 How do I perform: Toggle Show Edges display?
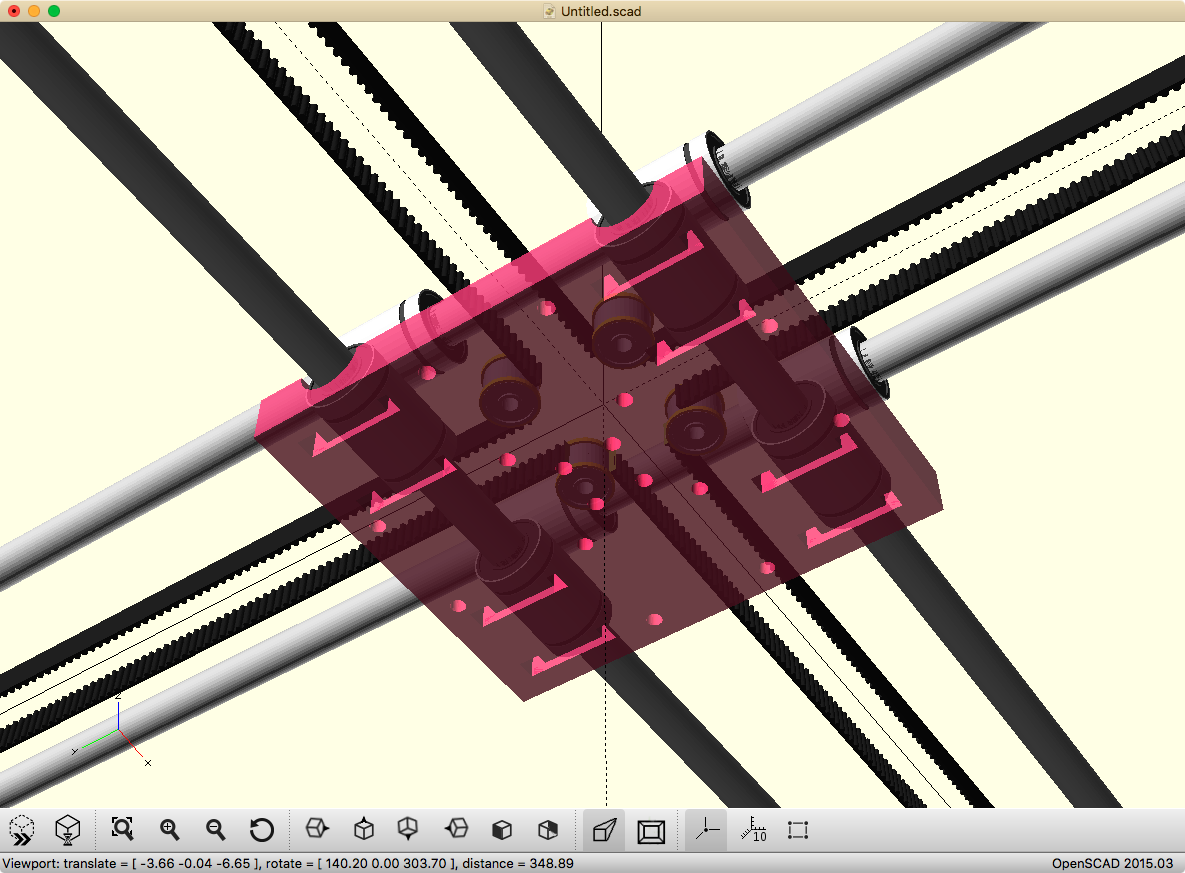coord(797,829)
